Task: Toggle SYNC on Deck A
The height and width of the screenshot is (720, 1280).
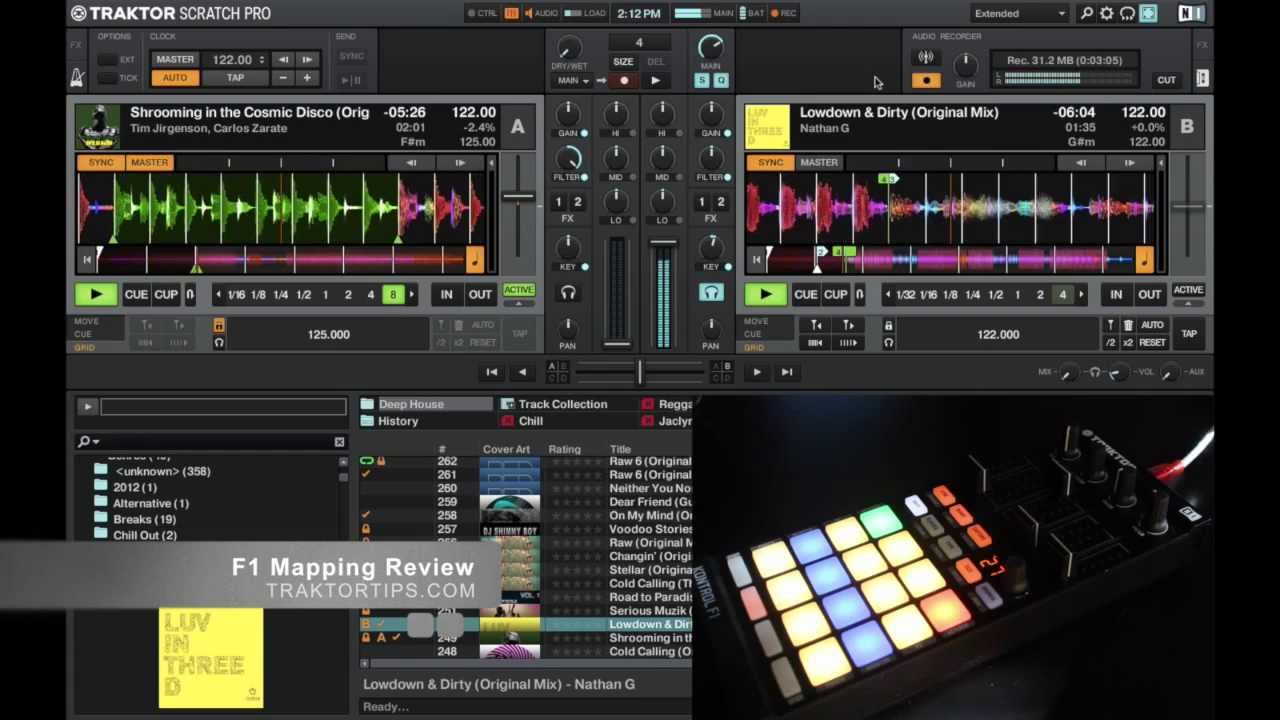Action: (101, 163)
